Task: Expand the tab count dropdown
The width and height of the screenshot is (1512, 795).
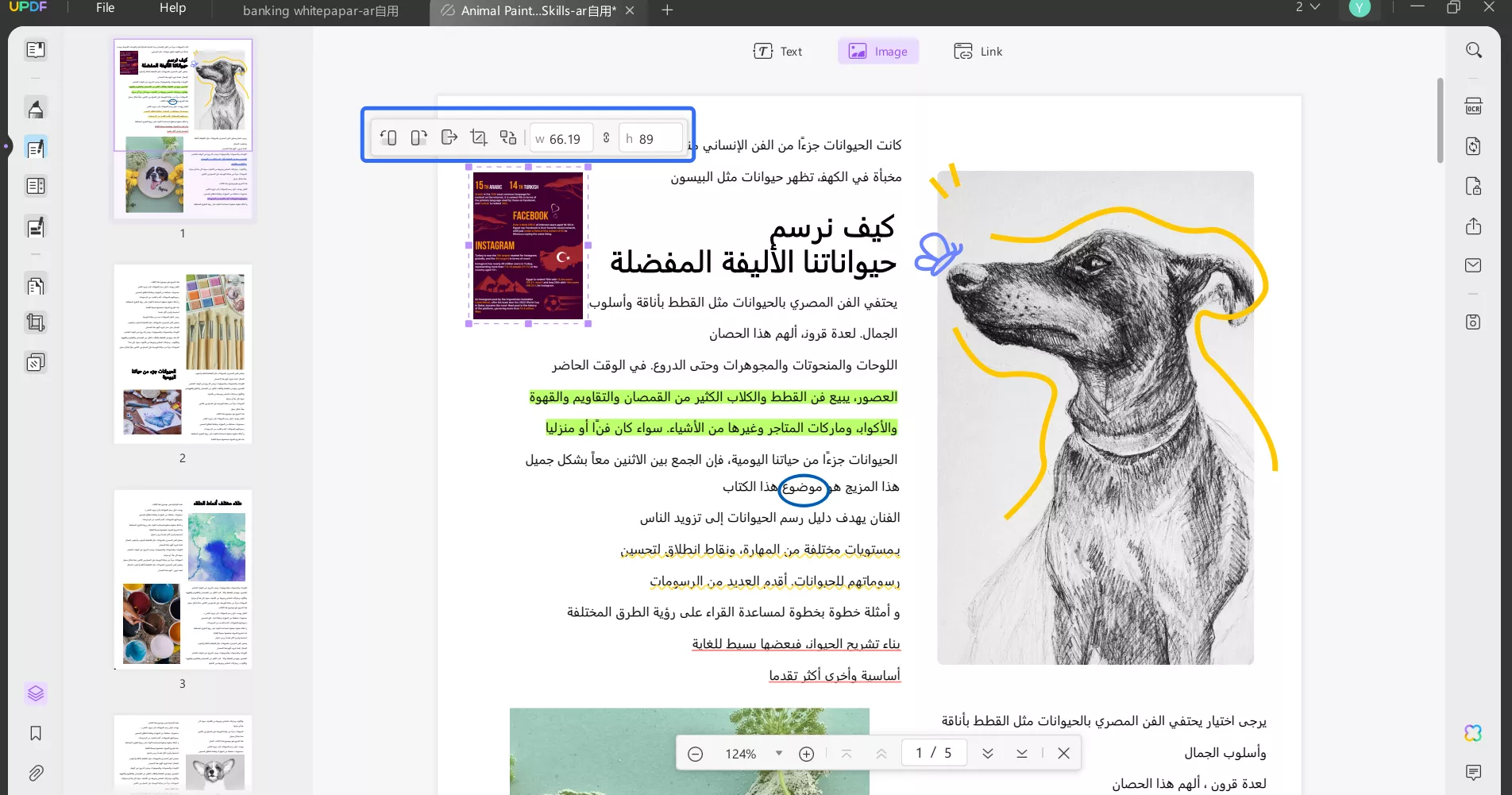Action: pos(1305,7)
